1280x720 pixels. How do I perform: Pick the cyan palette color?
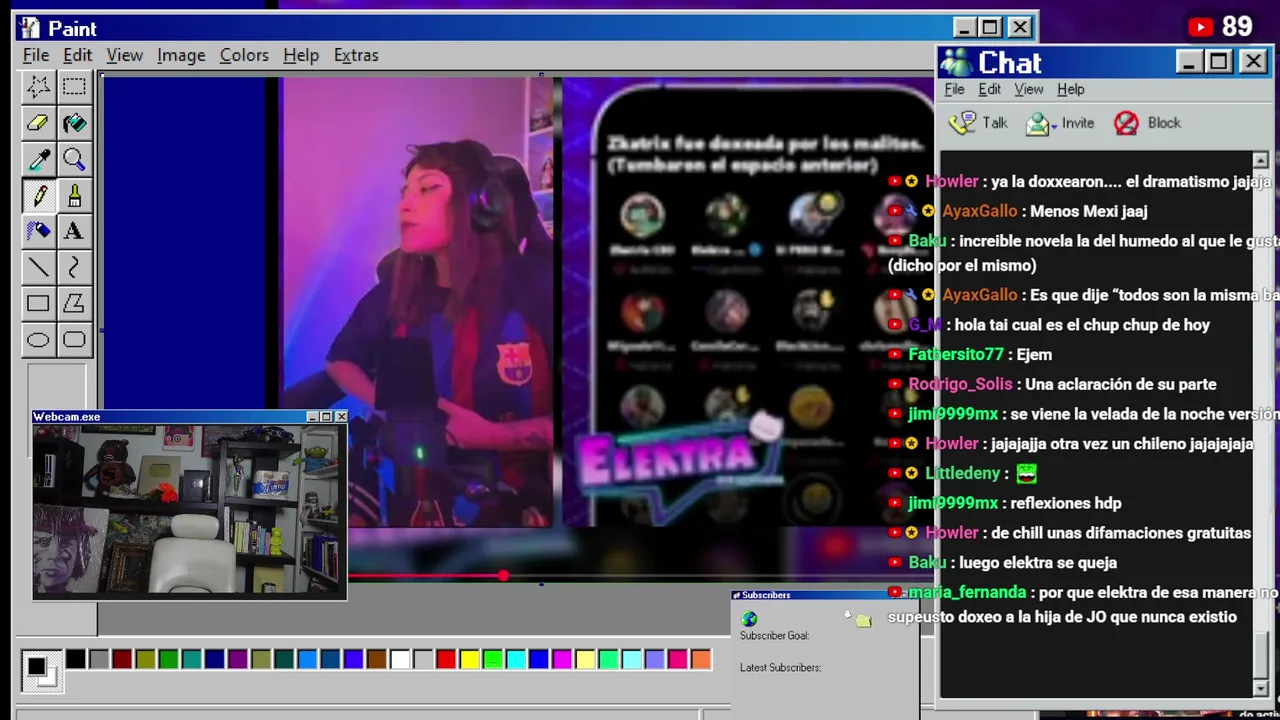(x=516, y=659)
